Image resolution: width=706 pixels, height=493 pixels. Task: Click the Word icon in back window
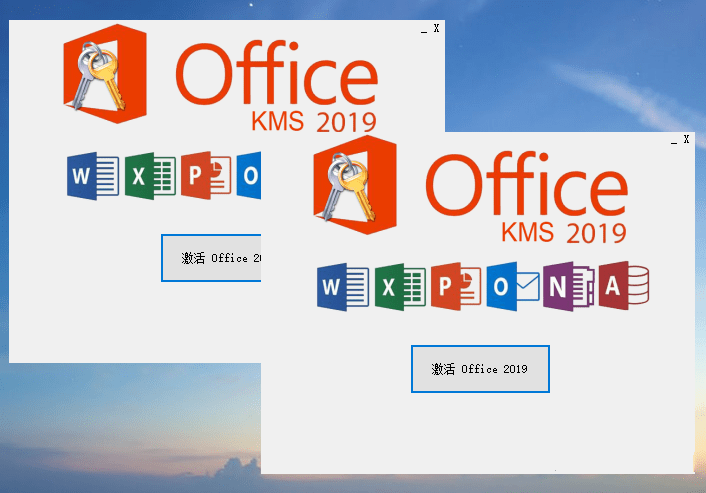click(93, 176)
